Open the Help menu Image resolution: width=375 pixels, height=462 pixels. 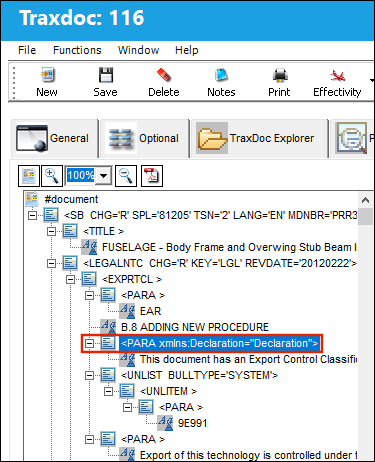187,50
